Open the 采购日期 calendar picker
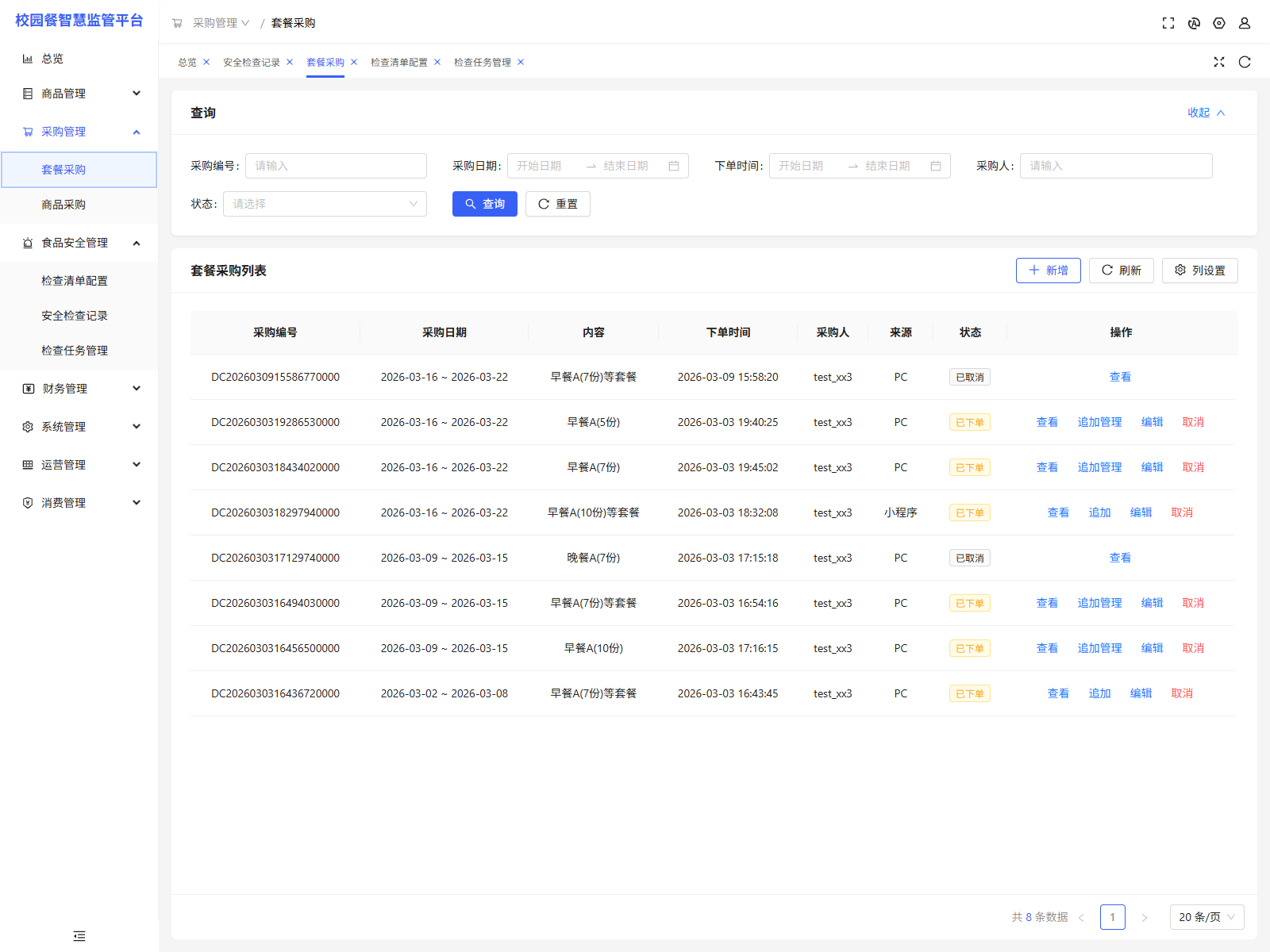Viewport: 1270px width, 952px height. 674,166
